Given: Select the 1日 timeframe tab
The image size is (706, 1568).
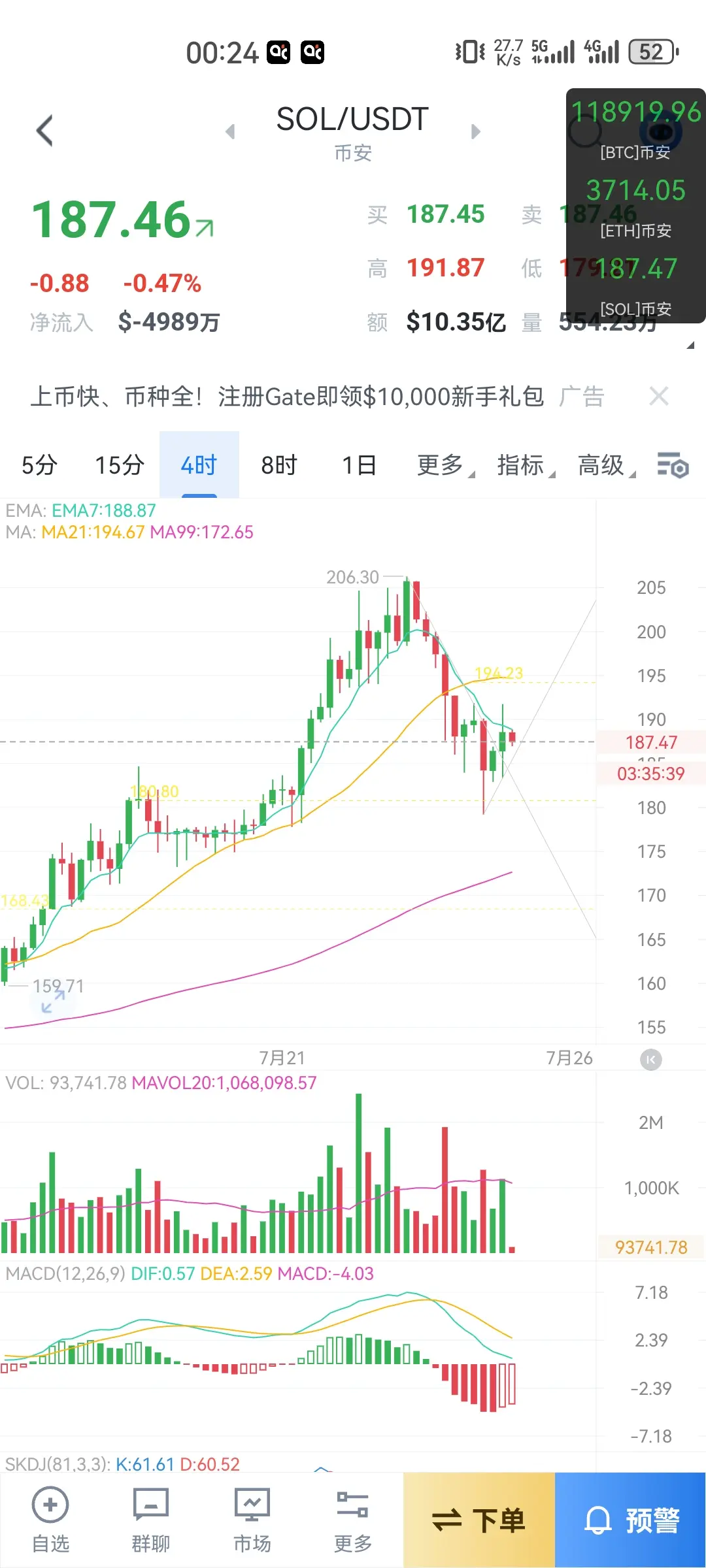Looking at the screenshot, I should 359,465.
